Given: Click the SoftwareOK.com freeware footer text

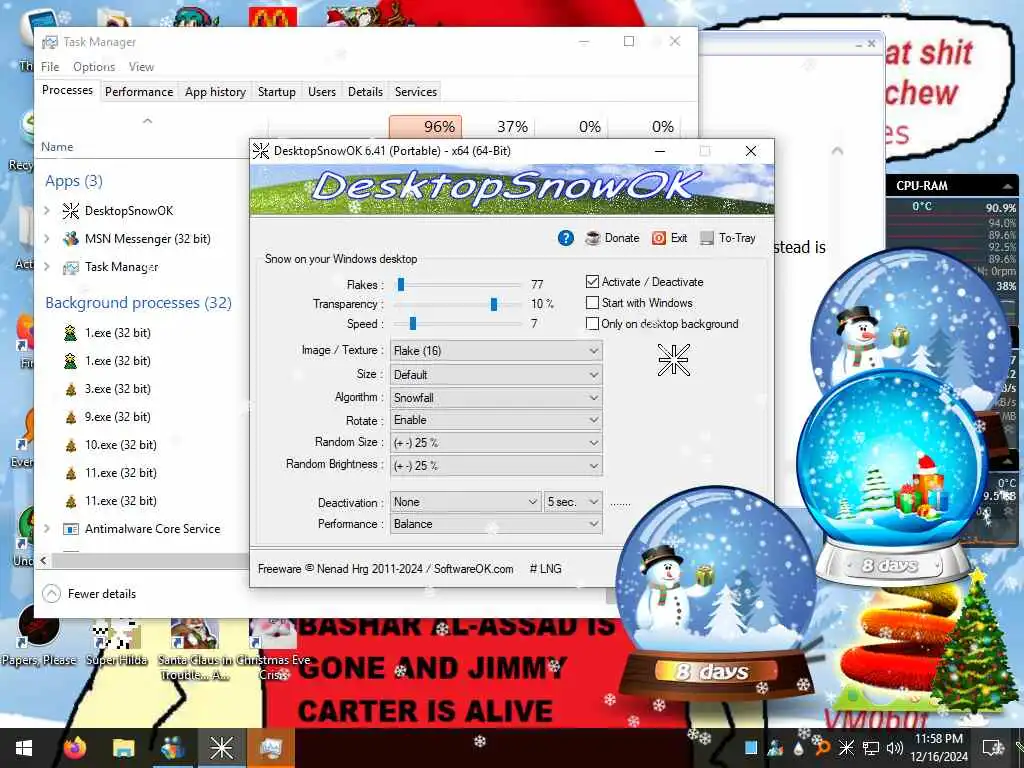Looking at the screenshot, I should click(385, 569).
